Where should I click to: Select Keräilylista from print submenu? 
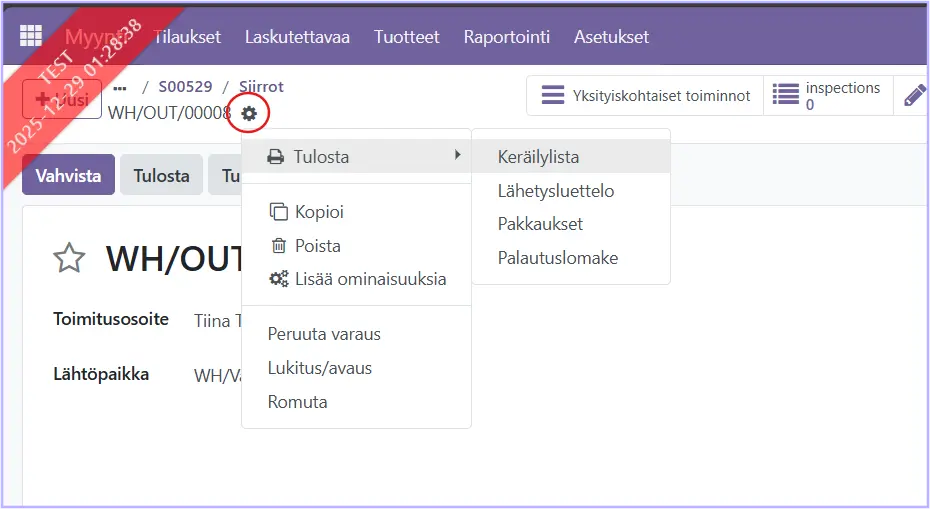pos(538,157)
